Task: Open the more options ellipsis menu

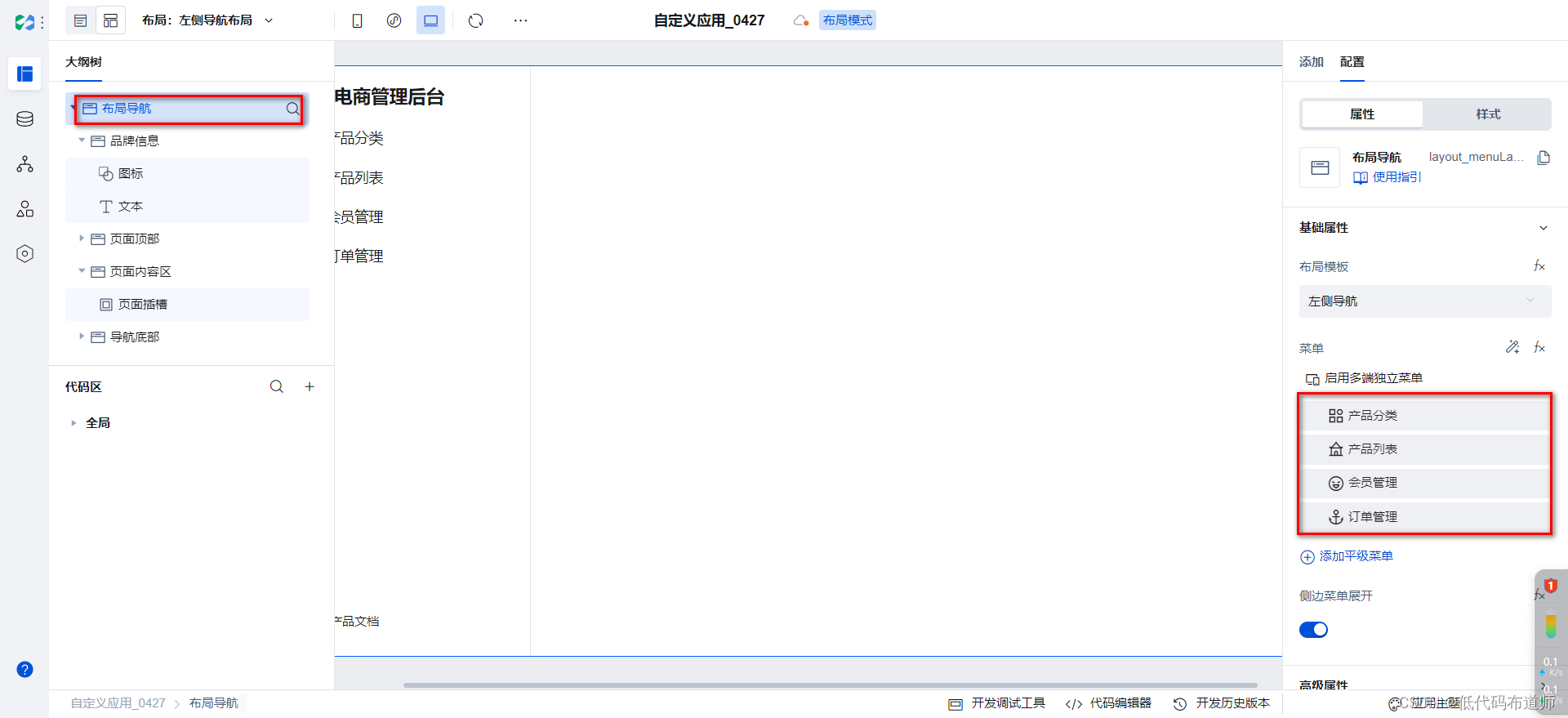Action: coord(520,20)
